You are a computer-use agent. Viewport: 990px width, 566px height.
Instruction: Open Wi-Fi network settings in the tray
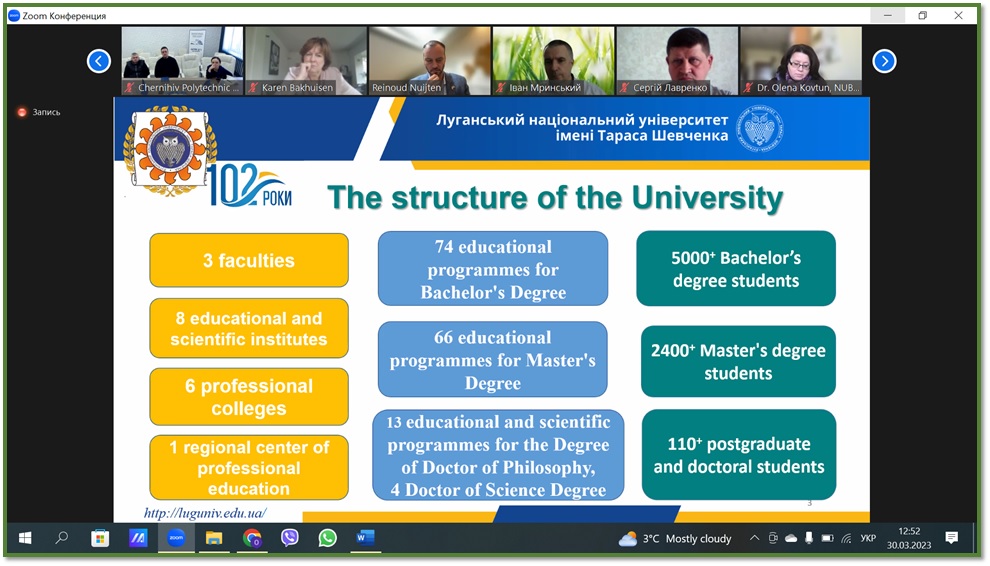[846, 539]
